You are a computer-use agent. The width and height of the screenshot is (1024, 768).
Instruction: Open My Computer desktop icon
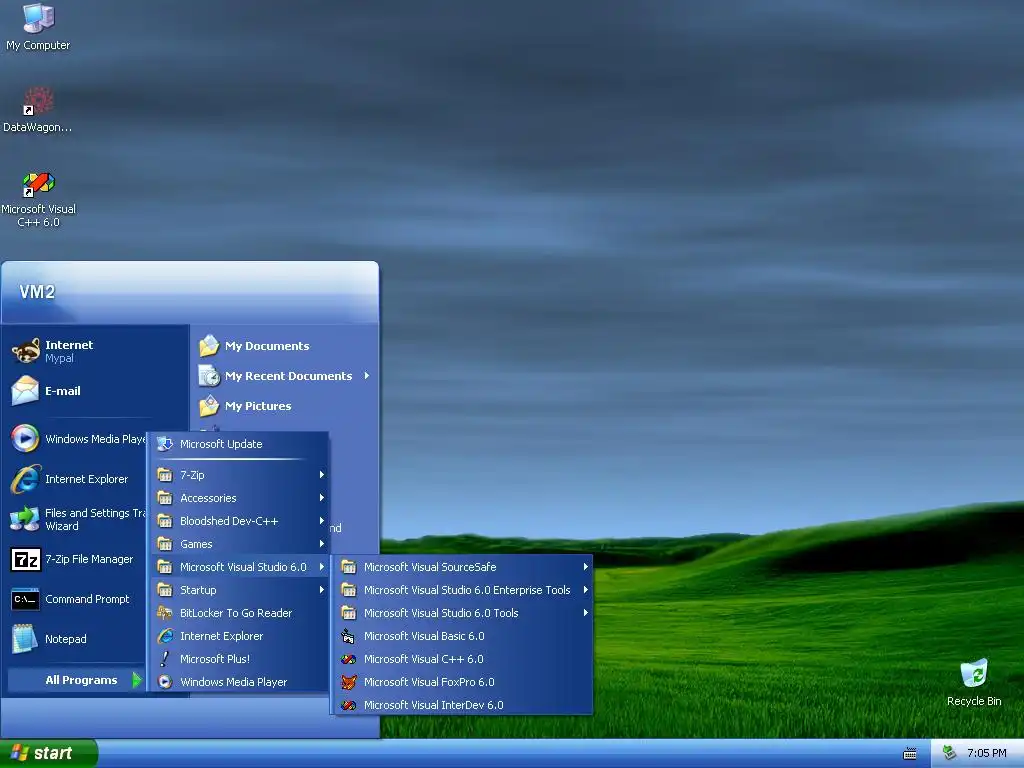coord(38,26)
